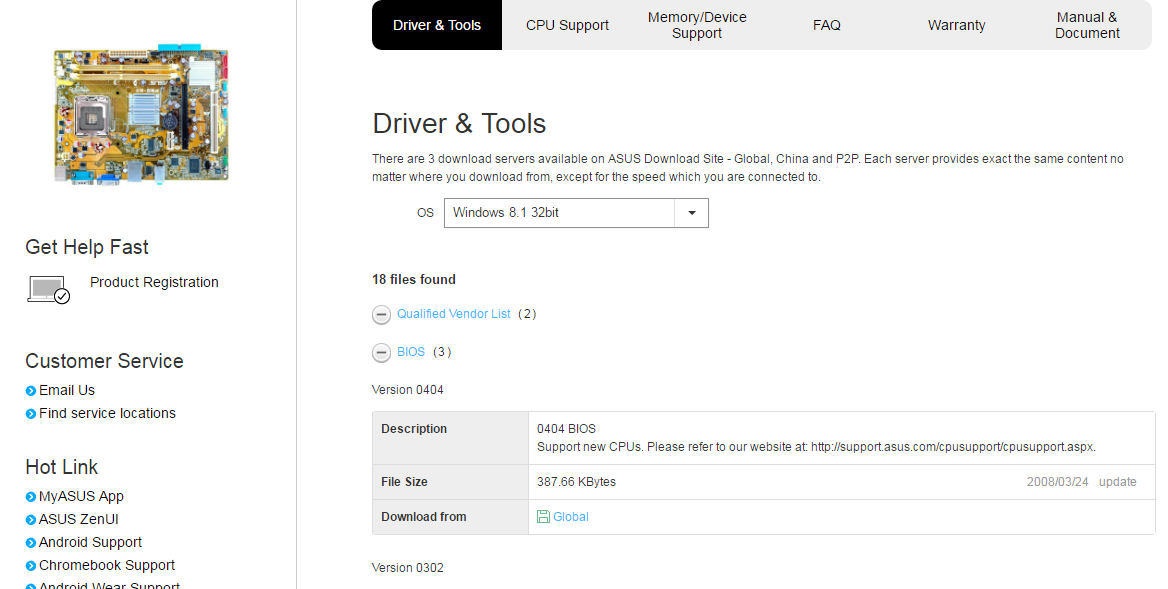Open the ASUS ZenUI link
The image size is (1168, 589).
pyautogui.click(x=78, y=520)
